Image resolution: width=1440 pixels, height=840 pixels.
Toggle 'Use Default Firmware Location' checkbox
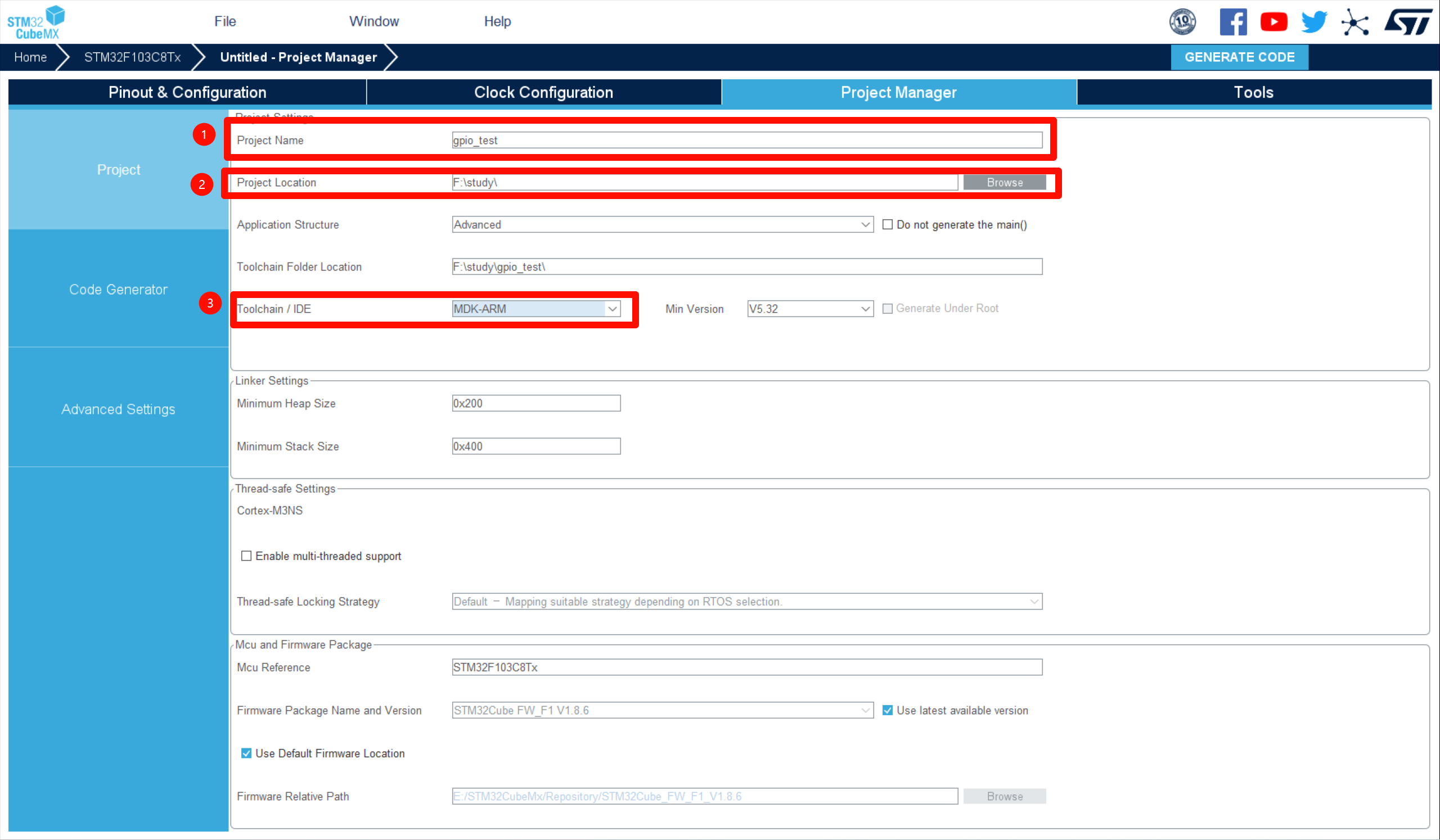coord(246,753)
